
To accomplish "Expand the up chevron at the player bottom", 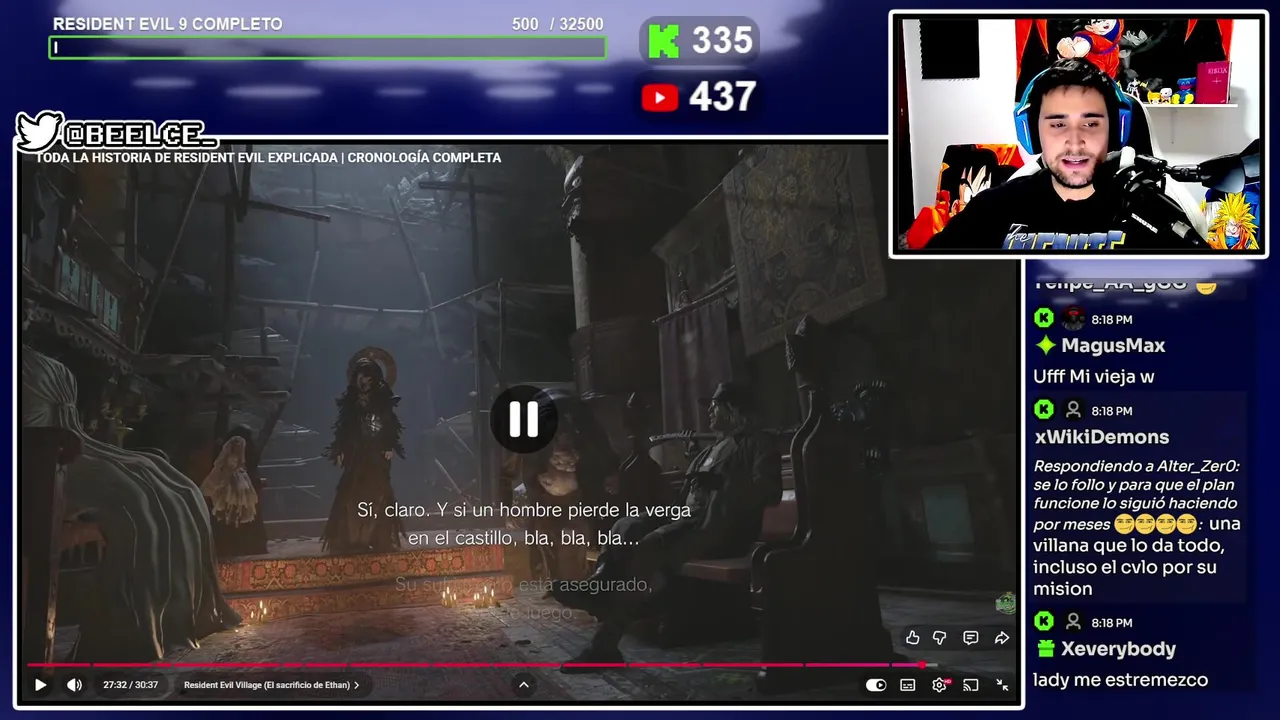I will (x=523, y=685).
